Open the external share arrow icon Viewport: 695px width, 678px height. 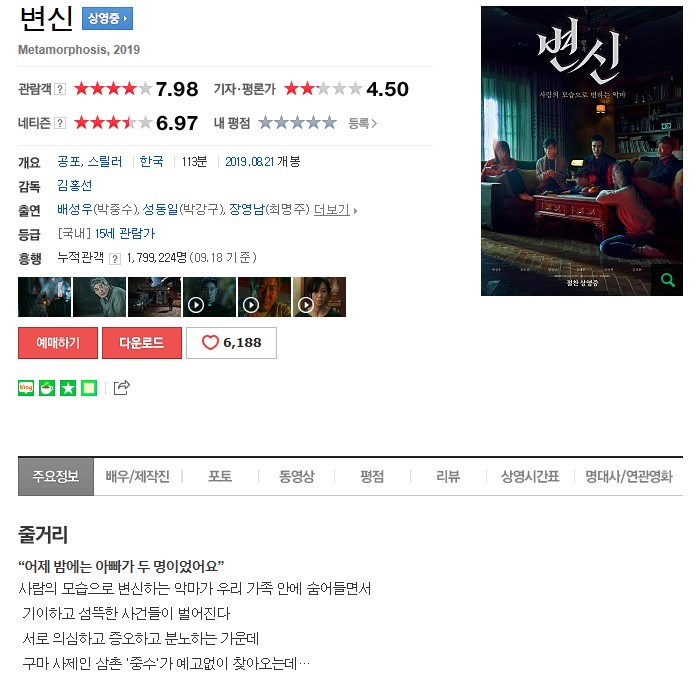pos(121,387)
